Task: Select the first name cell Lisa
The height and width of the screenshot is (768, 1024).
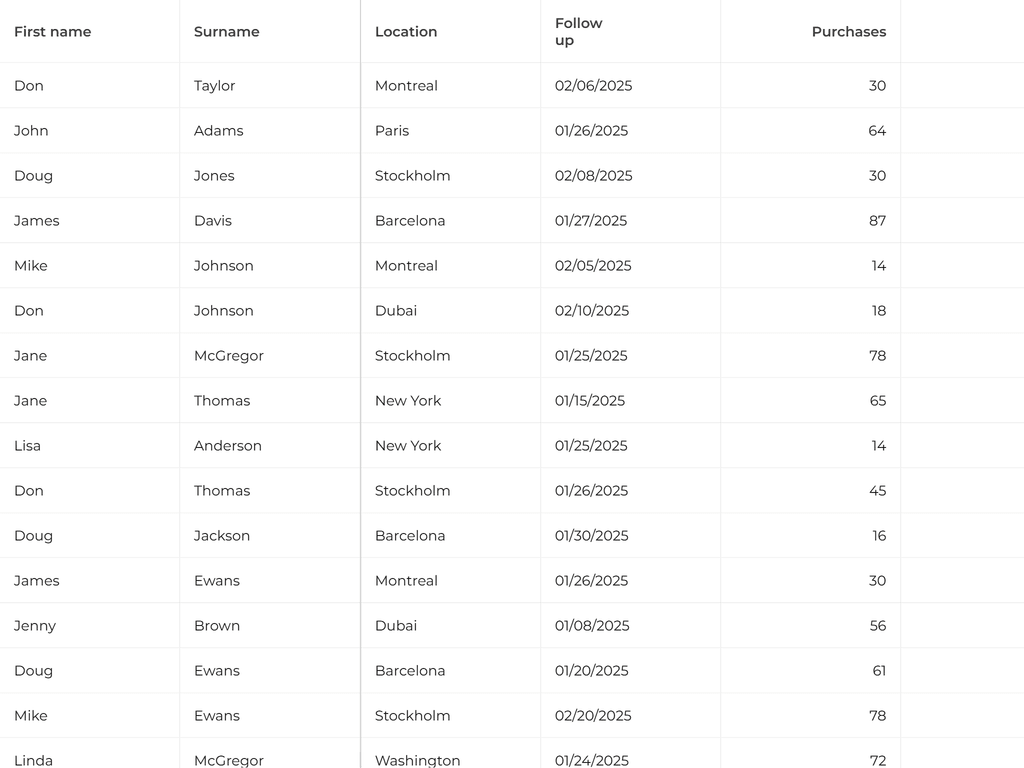Action: (27, 446)
